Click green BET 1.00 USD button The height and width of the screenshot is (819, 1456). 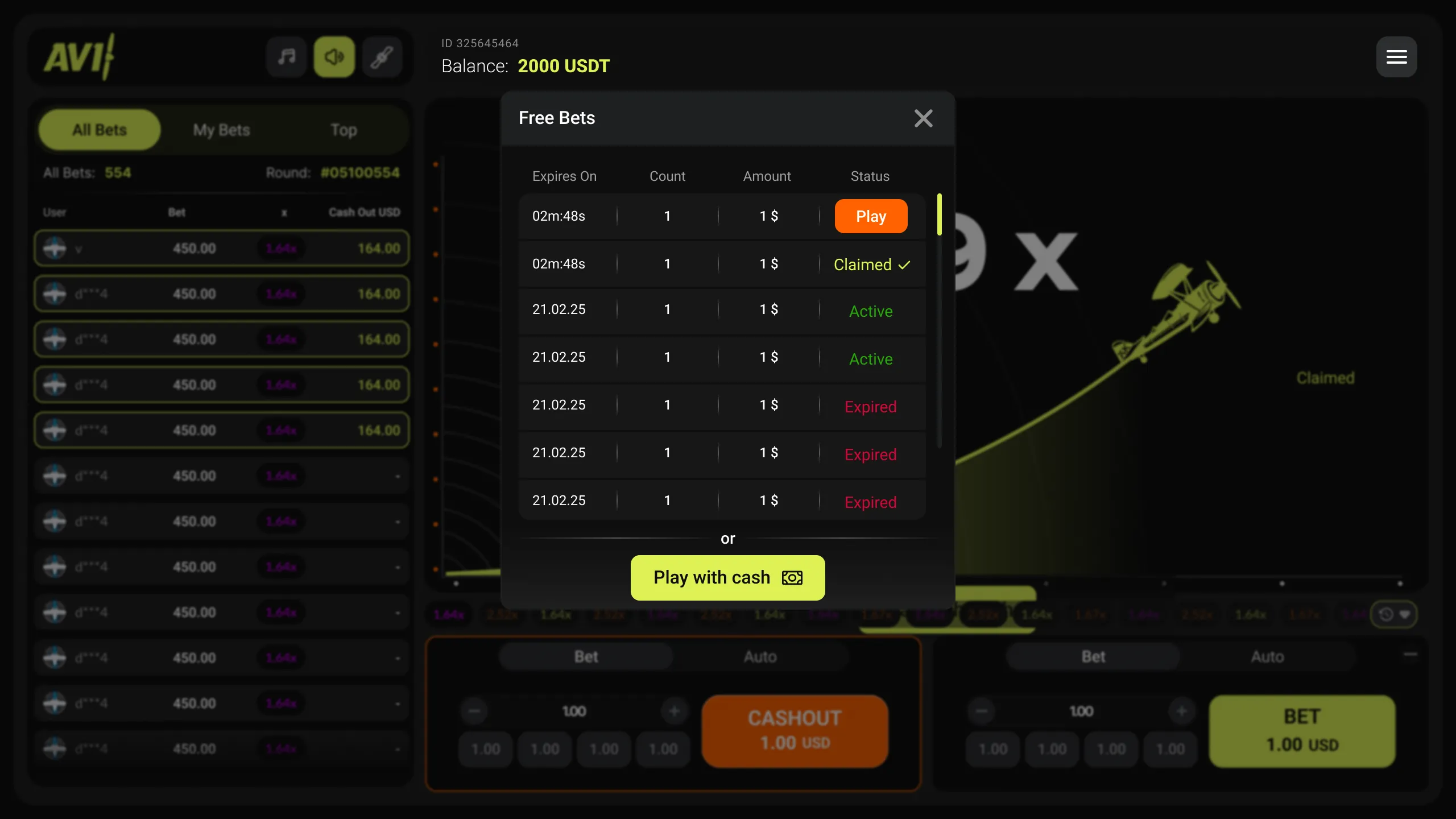pos(1302,731)
